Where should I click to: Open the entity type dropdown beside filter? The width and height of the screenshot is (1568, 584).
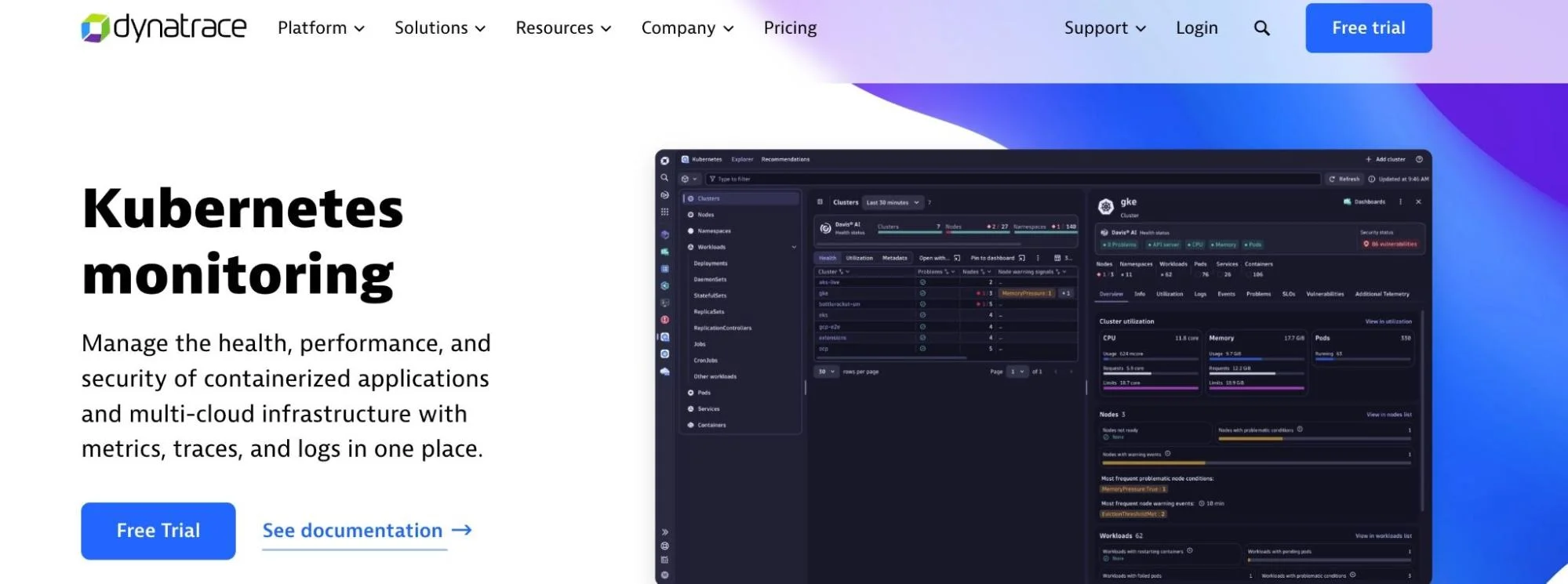689,179
